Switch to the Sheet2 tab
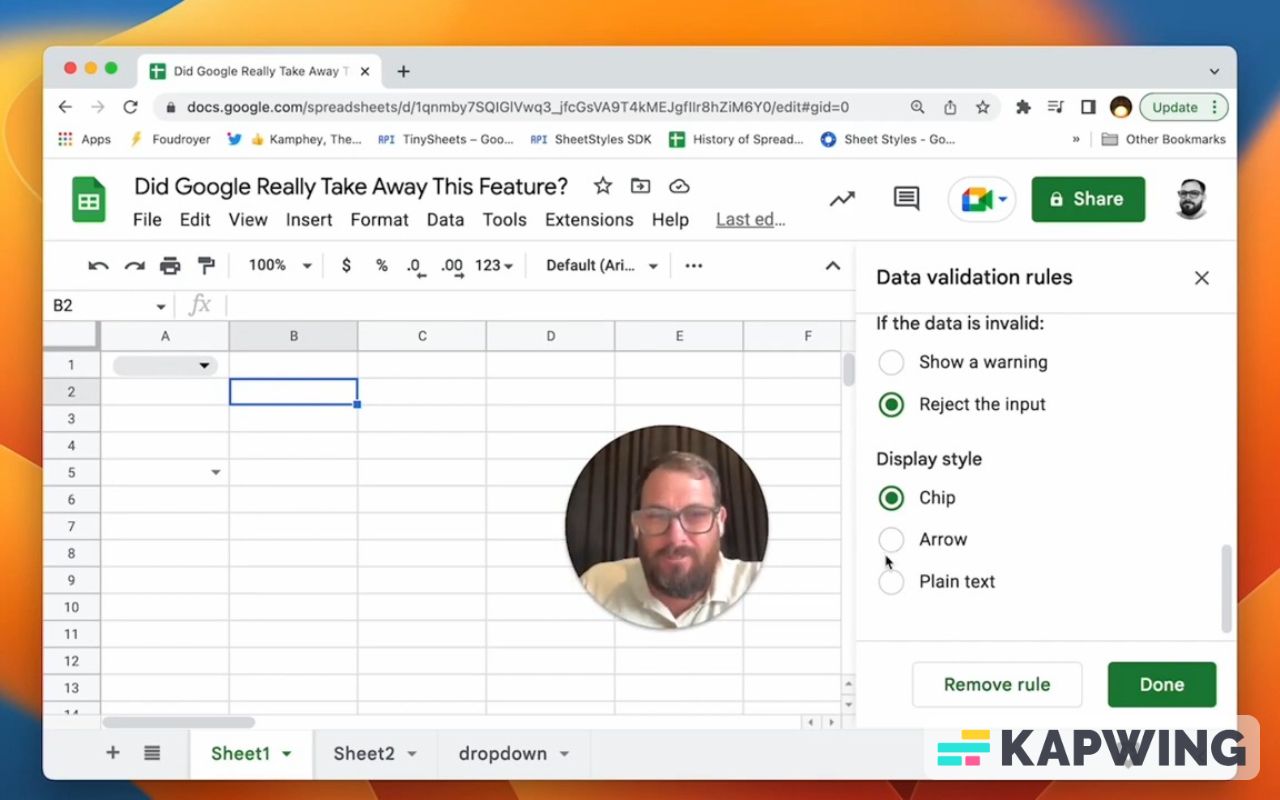The width and height of the screenshot is (1280, 800). (x=364, y=754)
